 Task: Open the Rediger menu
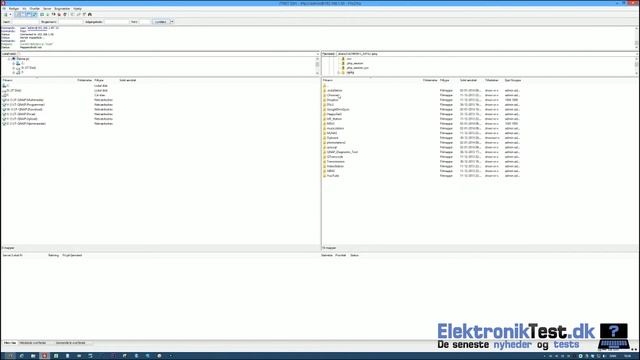(x=14, y=9)
